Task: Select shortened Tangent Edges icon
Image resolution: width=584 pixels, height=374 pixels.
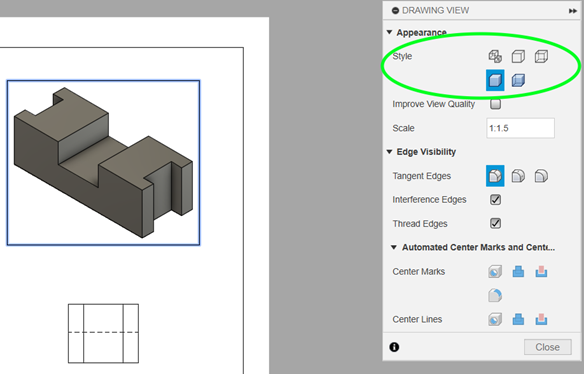Action: point(518,176)
